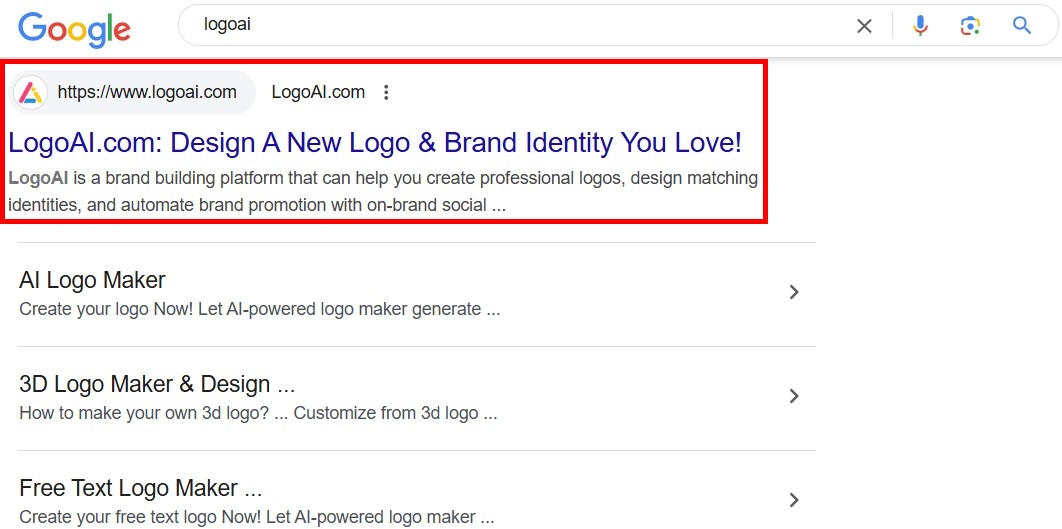Image resolution: width=1062 pixels, height=529 pixels.
Task: Select the "Free Text Logo Maker" sitelink title
Action: point(140,488)
